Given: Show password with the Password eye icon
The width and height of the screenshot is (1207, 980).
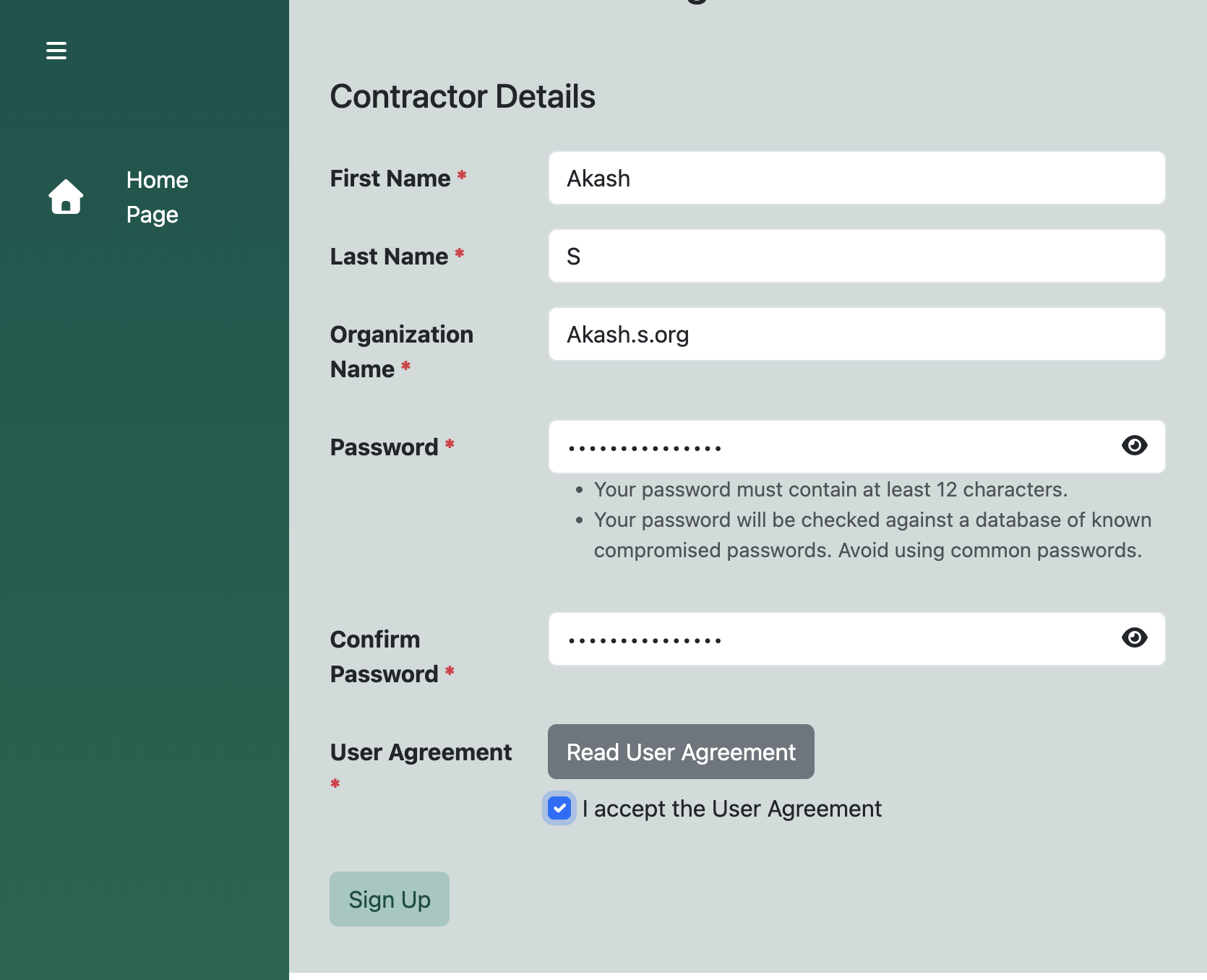Looking at the screenshot, I should [x=1134, y=445].
